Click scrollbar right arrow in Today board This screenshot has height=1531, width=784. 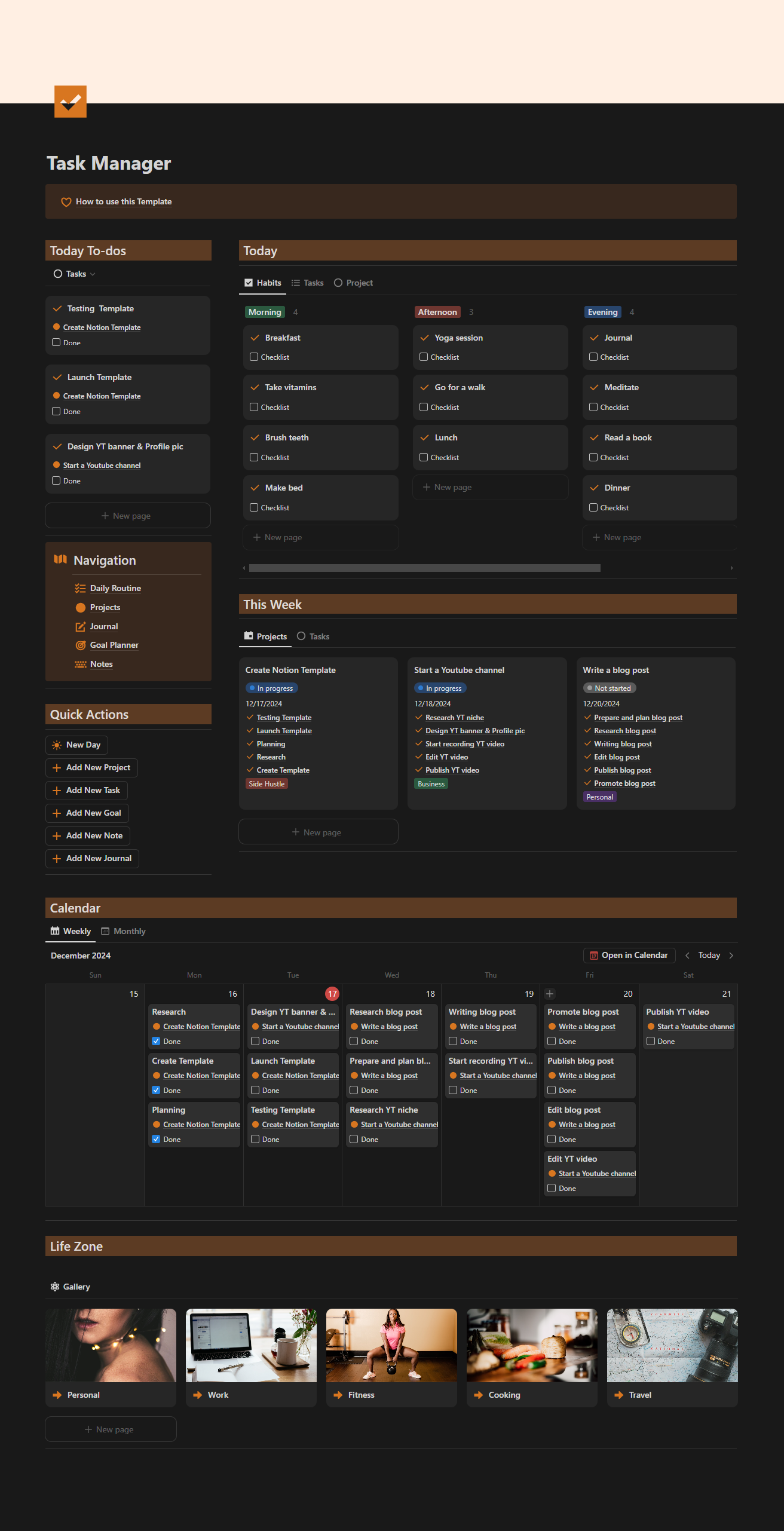731,568
